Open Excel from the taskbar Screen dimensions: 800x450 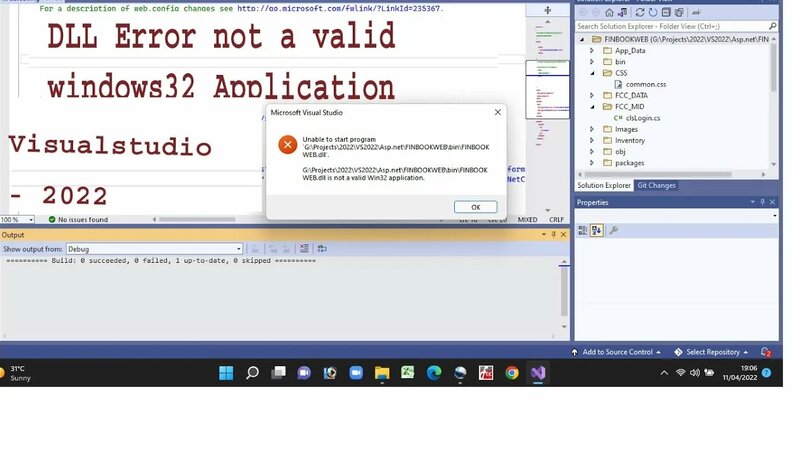pyautogui.click(x=408, y=373)
